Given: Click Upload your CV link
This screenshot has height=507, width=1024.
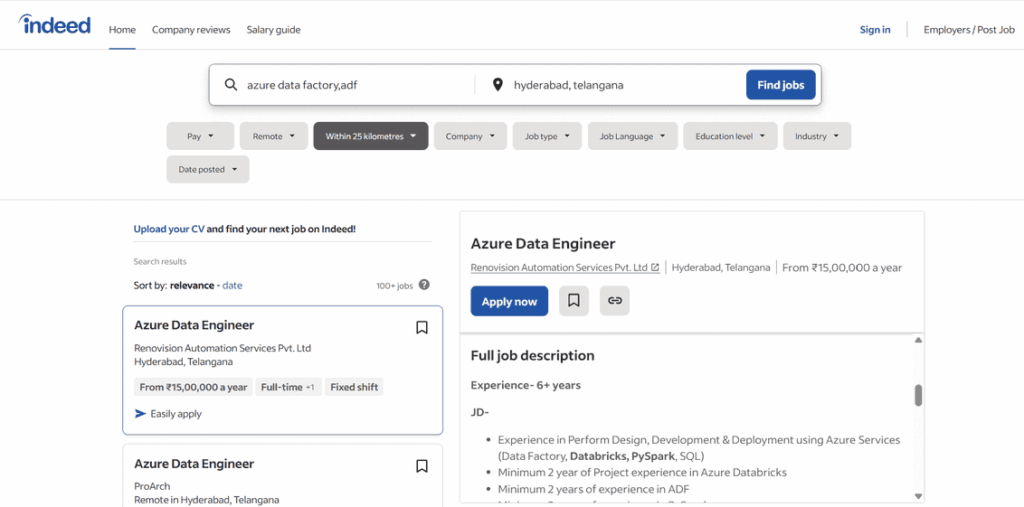Looking at the screenshot, I should [x=169, y=229].
